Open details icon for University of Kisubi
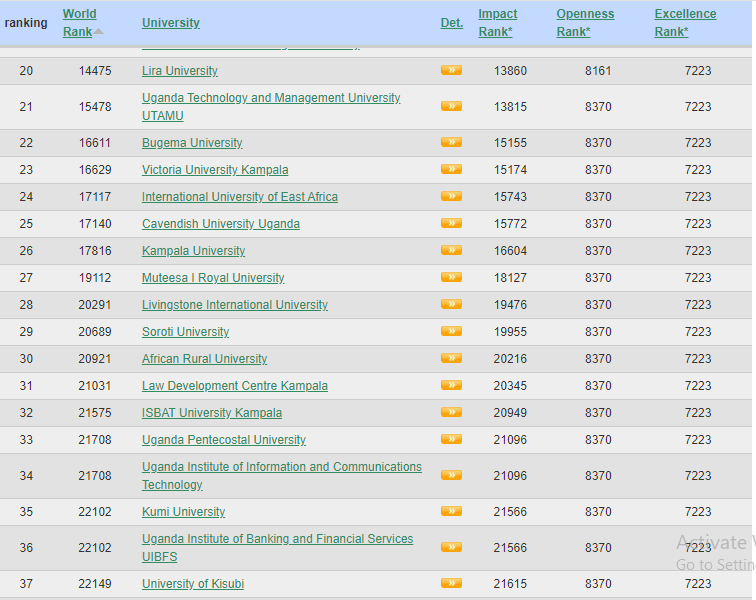The image size is (756, 600). point(451,584)
